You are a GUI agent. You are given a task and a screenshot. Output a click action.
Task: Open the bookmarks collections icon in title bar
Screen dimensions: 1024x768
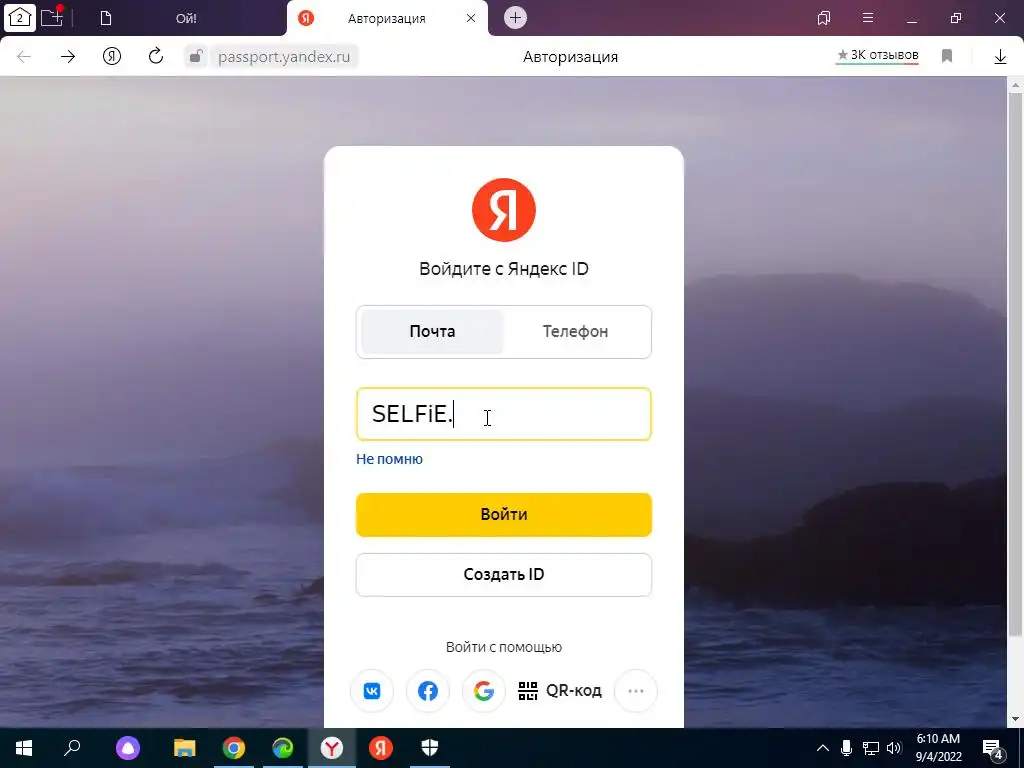[824, 18]
